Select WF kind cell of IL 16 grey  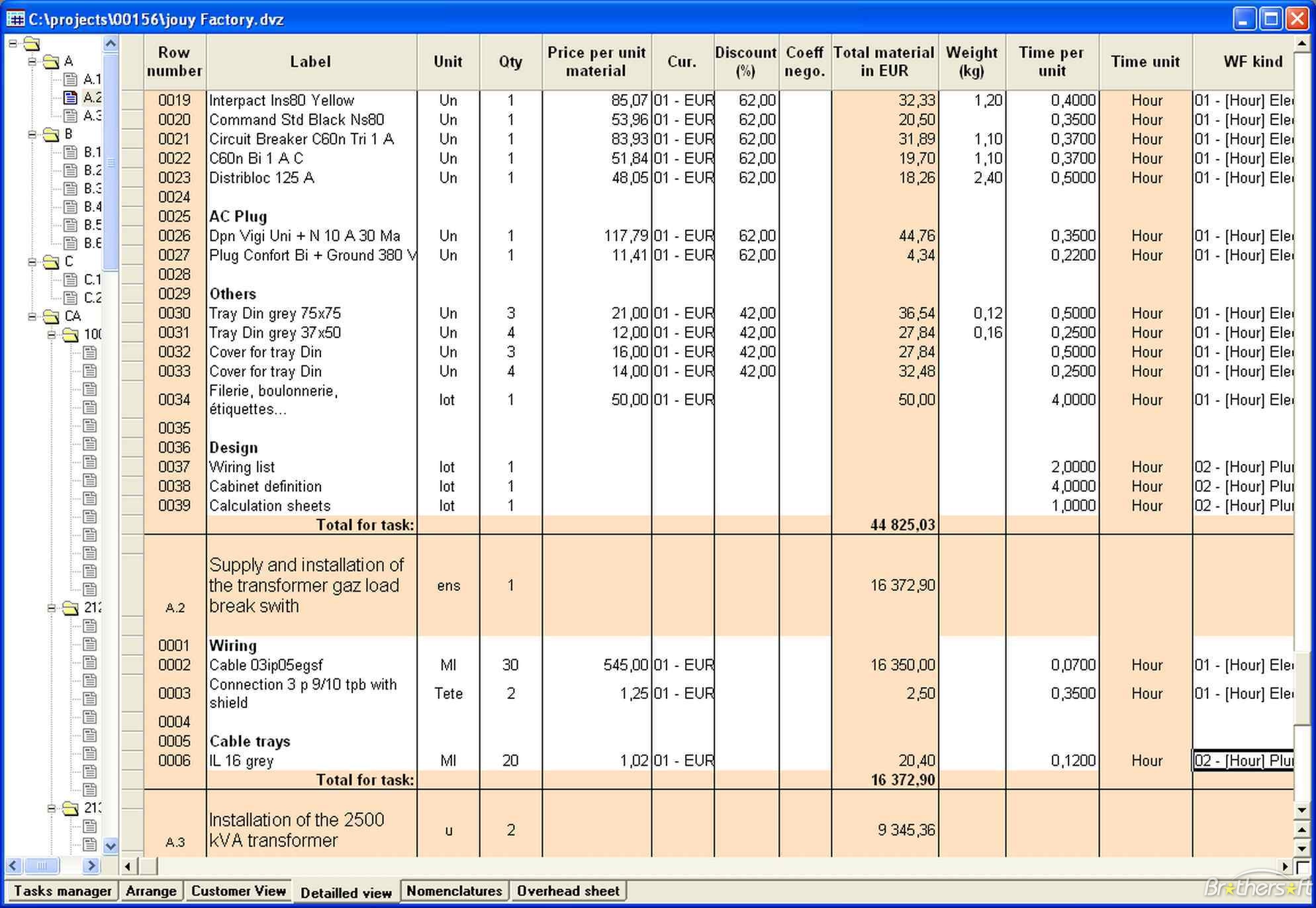click(x=1243, y=760)
